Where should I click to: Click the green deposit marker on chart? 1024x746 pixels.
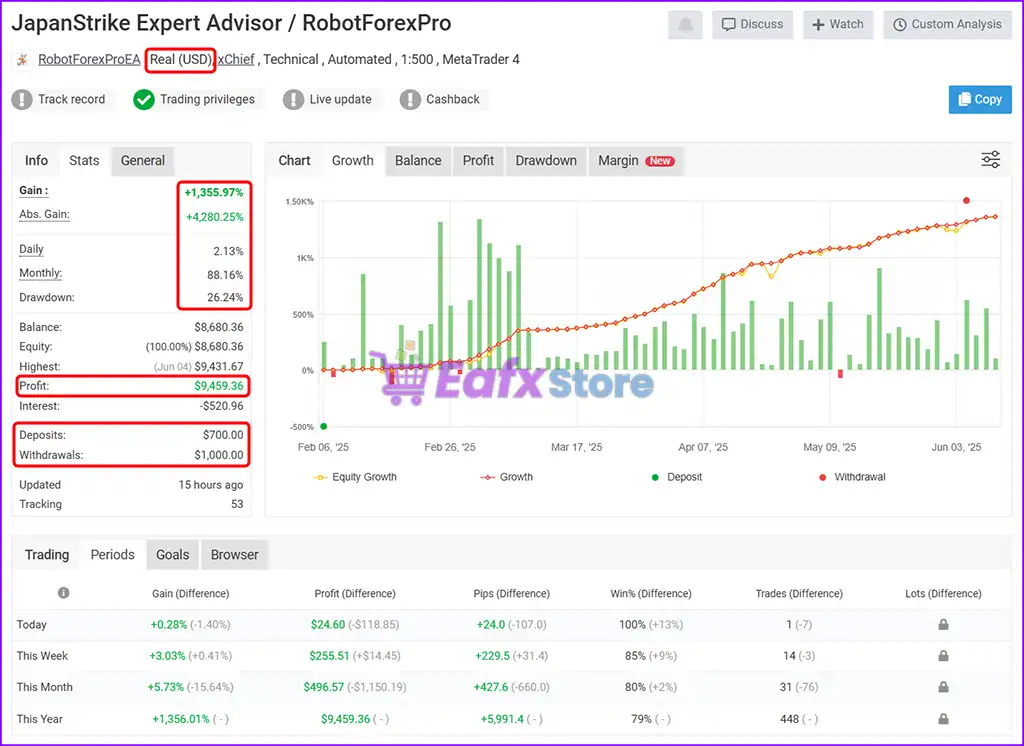(x=323, y=427)
